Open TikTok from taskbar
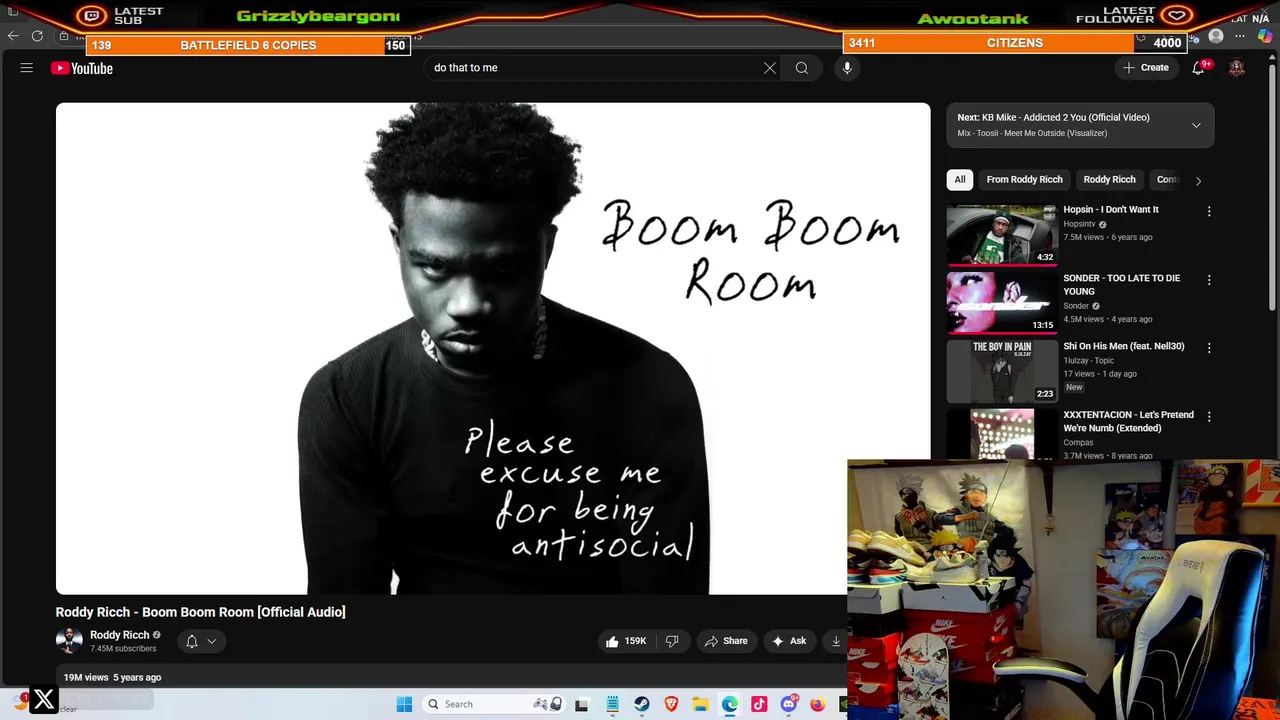This screenshot has height=720, width=1280. click(759, 704)
